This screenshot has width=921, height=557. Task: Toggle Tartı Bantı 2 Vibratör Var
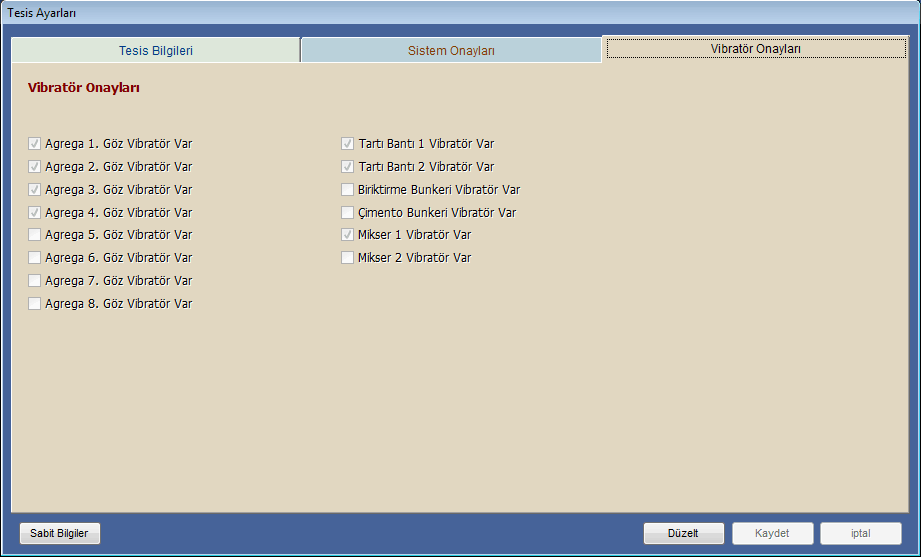point(348,167)
